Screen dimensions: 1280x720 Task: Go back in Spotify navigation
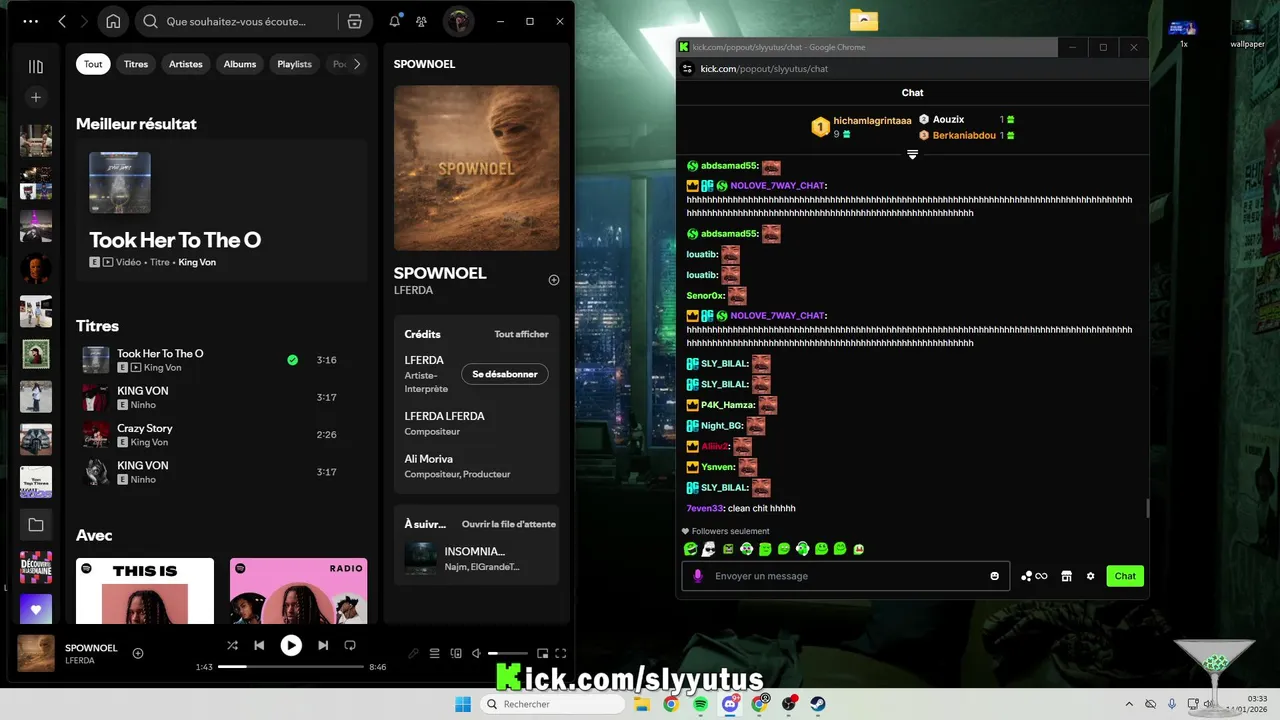(62, 21)
